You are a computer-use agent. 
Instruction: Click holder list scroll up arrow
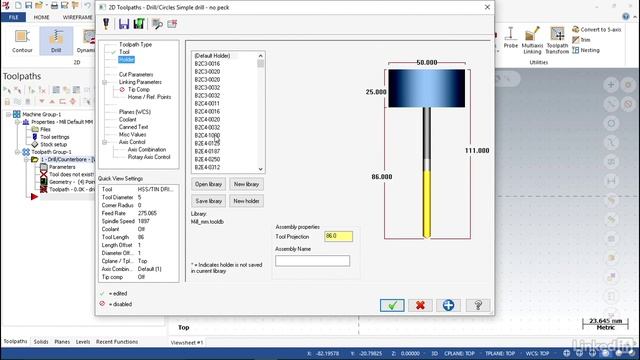click(x=260, y=56)
